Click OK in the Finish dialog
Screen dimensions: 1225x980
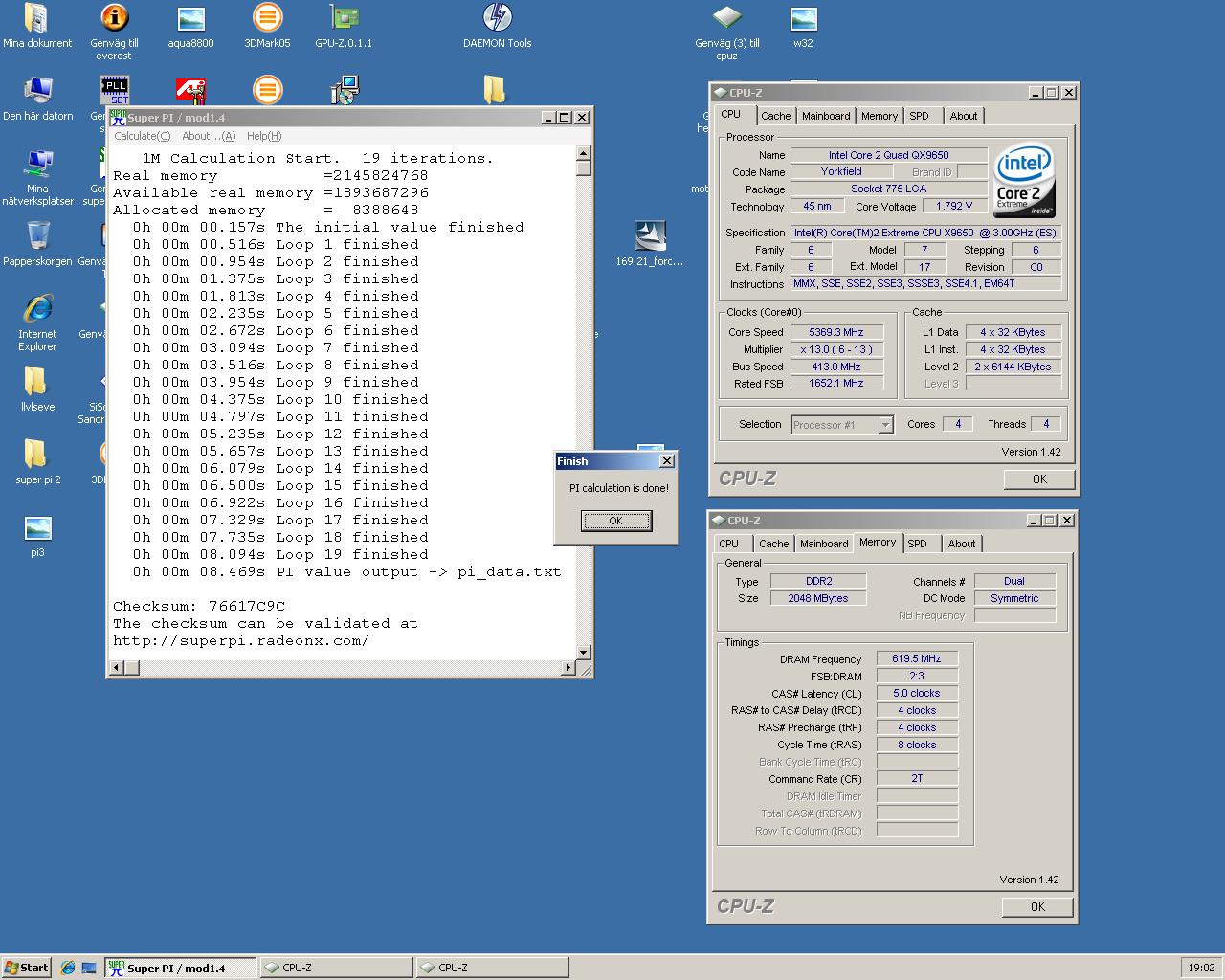click(x=616, y=521)
